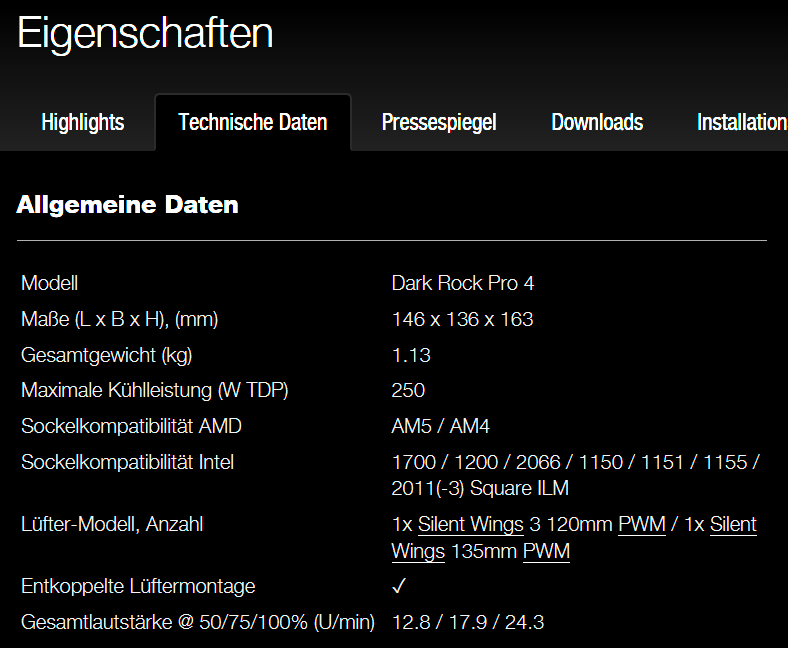Click the checkmark for Entkoppelte Lüftermontage

click(399, 586)
